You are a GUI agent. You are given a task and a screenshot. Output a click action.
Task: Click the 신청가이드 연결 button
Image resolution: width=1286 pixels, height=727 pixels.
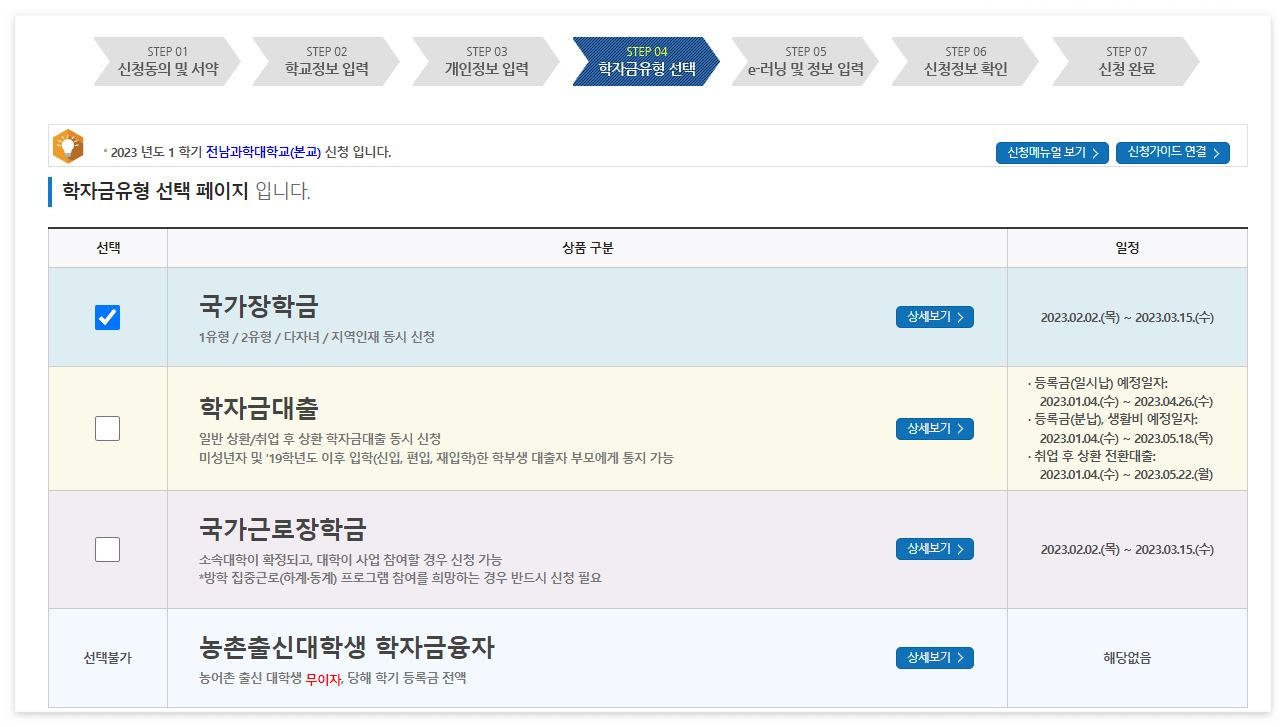coord(1172,154)
